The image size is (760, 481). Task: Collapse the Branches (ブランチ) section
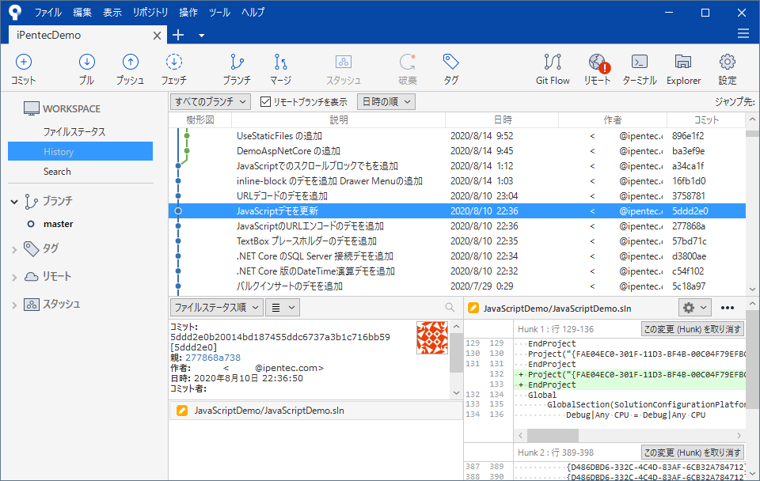pos(14,201)
